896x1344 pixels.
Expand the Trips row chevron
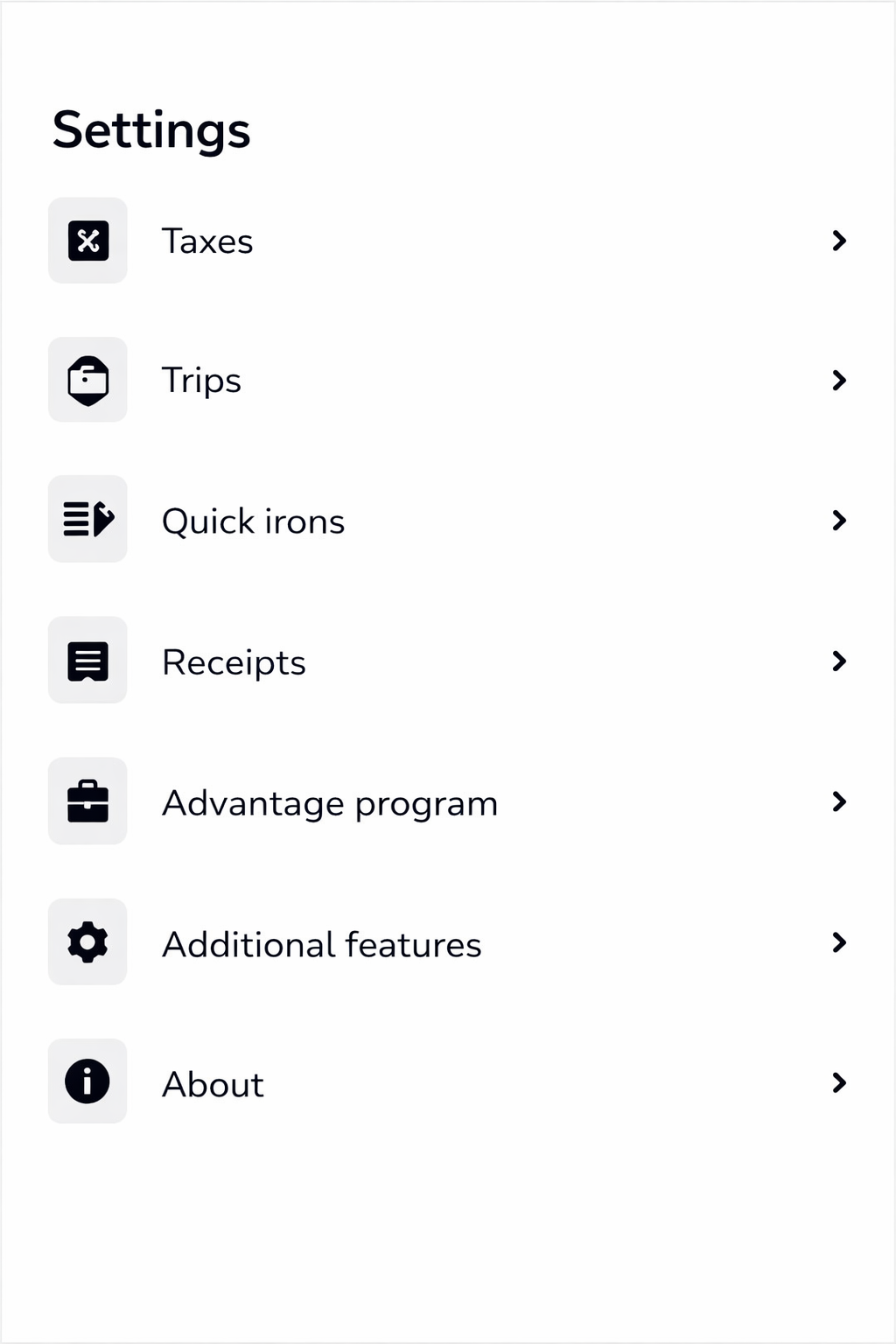pos(839,381)
